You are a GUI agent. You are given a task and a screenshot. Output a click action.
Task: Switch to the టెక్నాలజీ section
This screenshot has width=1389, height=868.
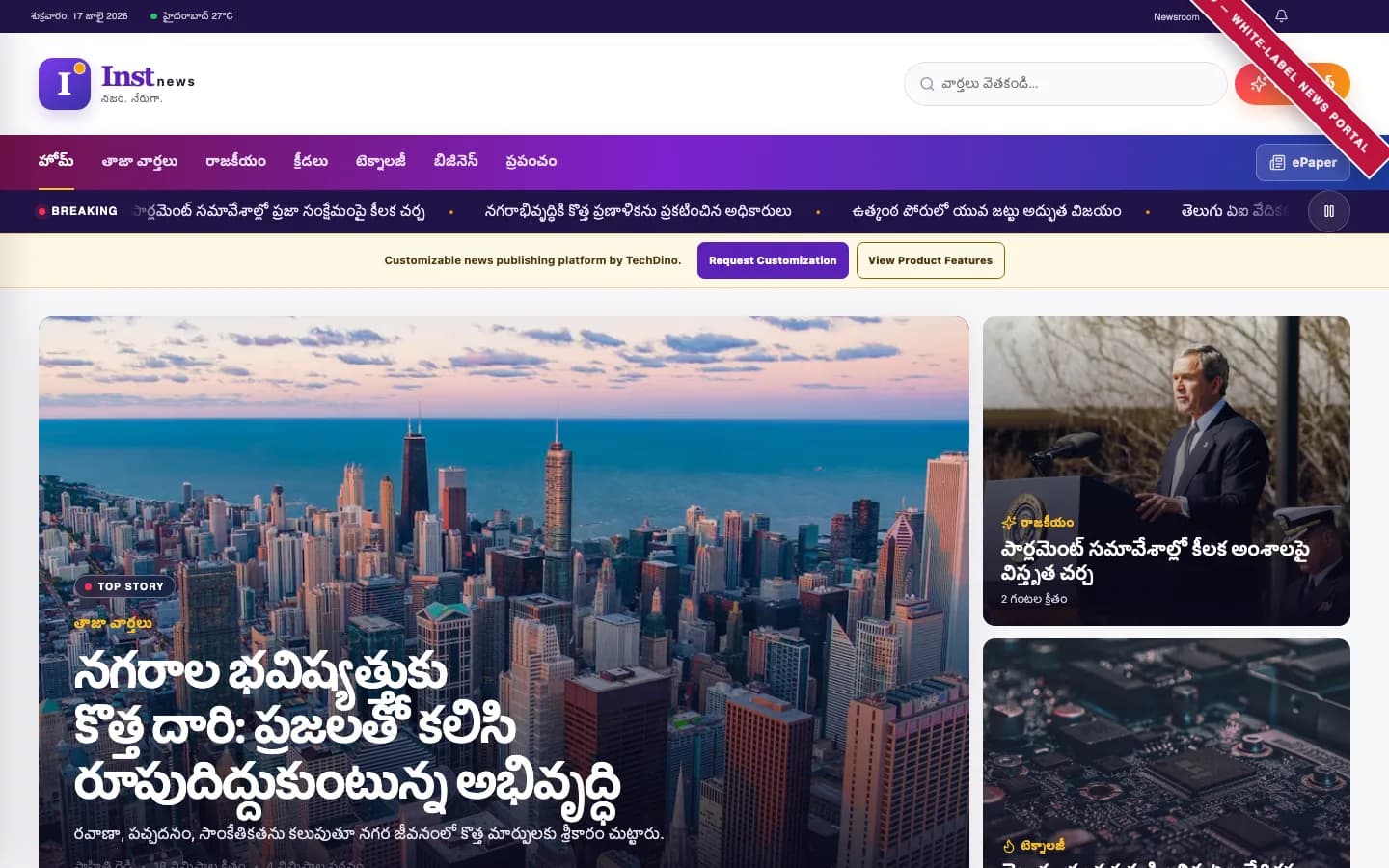[381, 161]
